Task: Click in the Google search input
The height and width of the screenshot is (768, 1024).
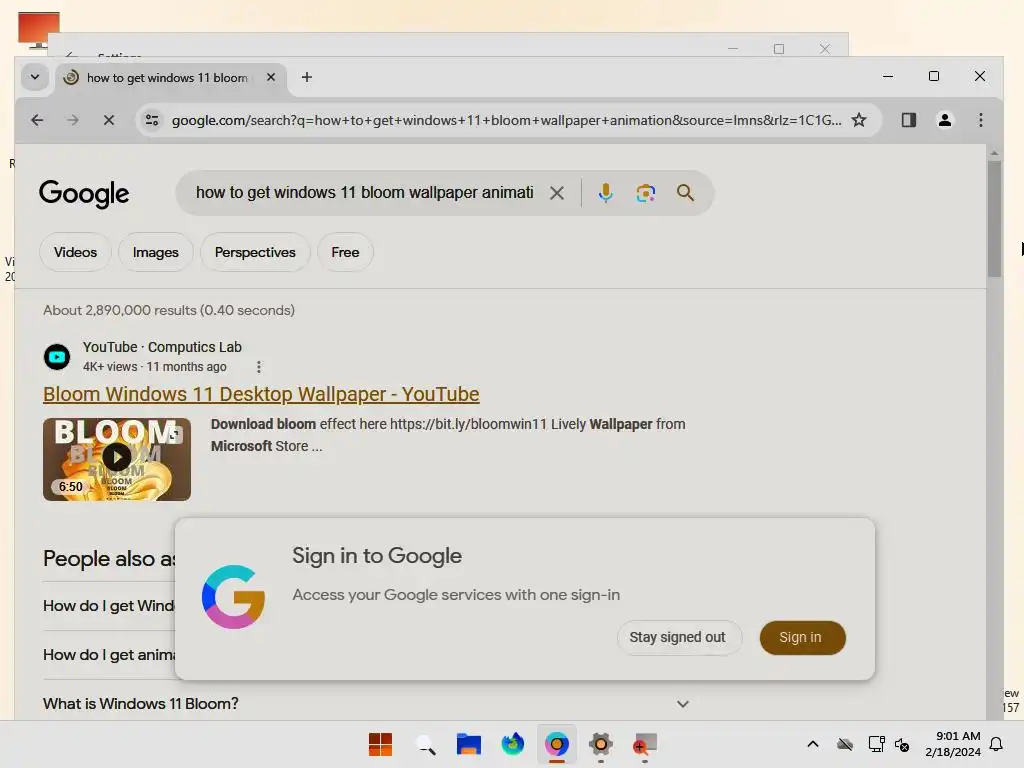Action: click(364, 193)
